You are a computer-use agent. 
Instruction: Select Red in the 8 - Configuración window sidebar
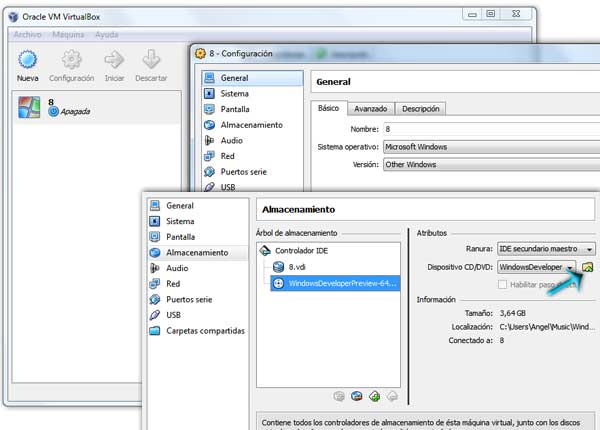point(253,156)
